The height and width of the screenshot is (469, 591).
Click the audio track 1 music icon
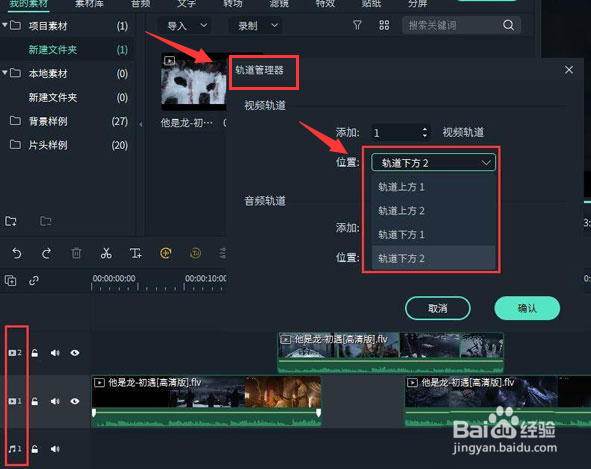coord(15,449)
